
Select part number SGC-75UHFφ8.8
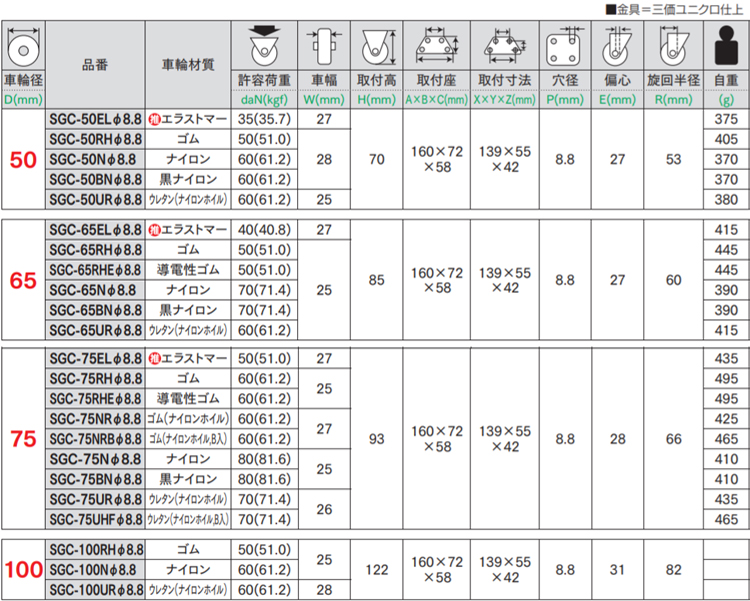(x=95, y=519)
